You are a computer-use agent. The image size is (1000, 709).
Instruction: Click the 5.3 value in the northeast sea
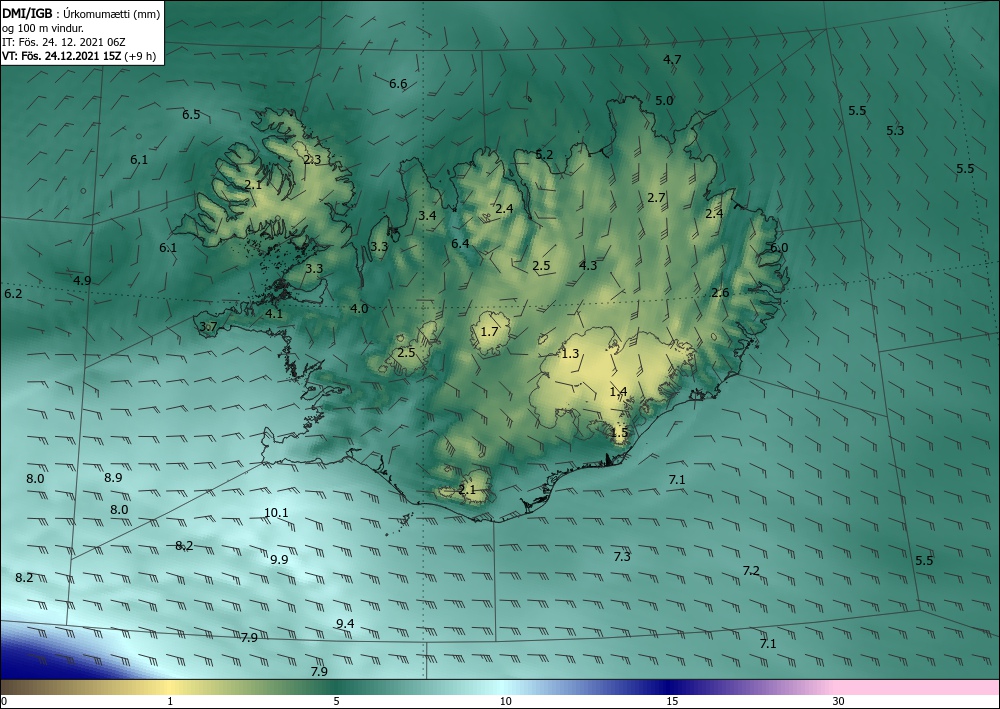pos(895,131)
